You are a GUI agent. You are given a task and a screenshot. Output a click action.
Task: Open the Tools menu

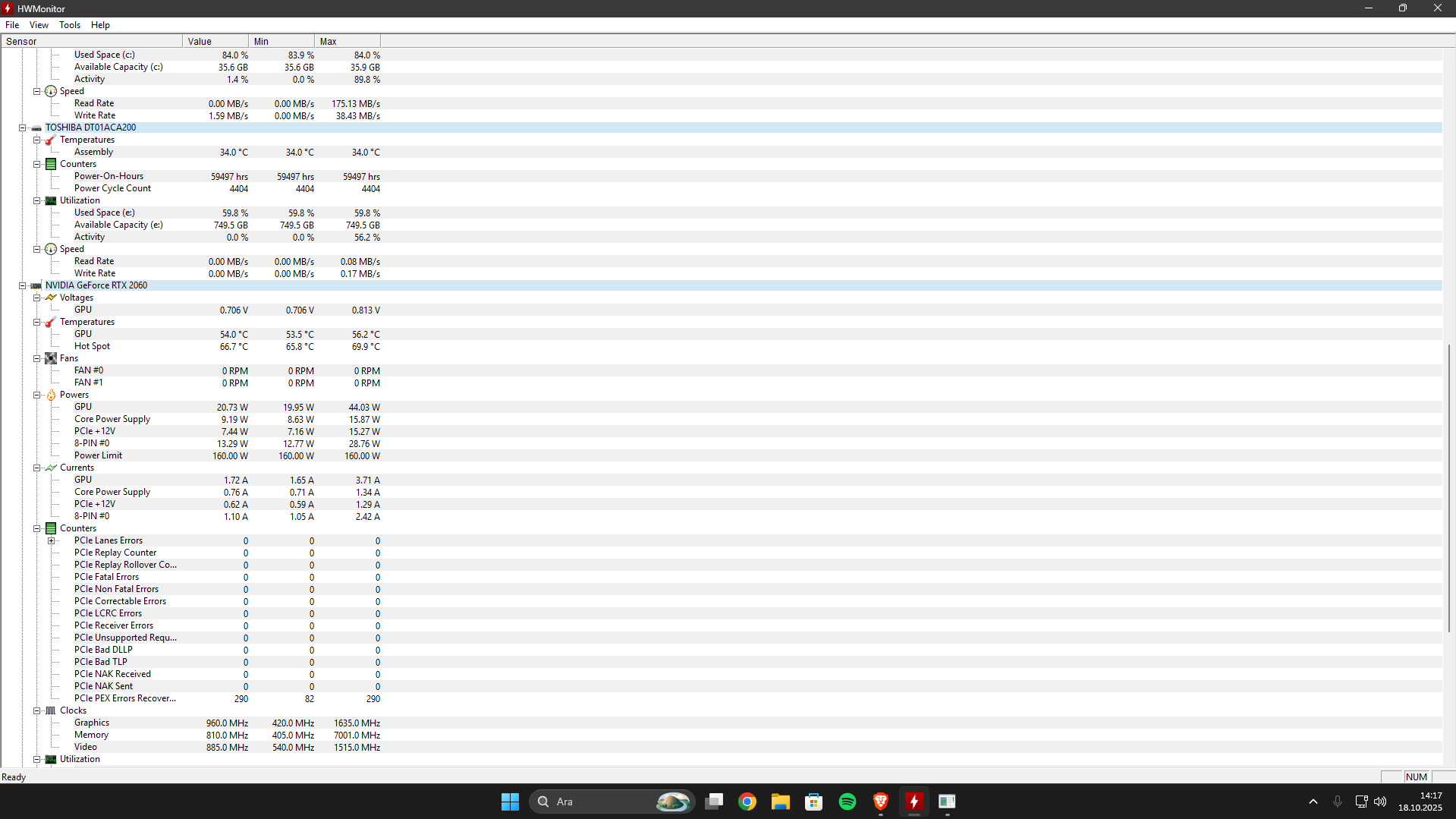pos(70,25)
